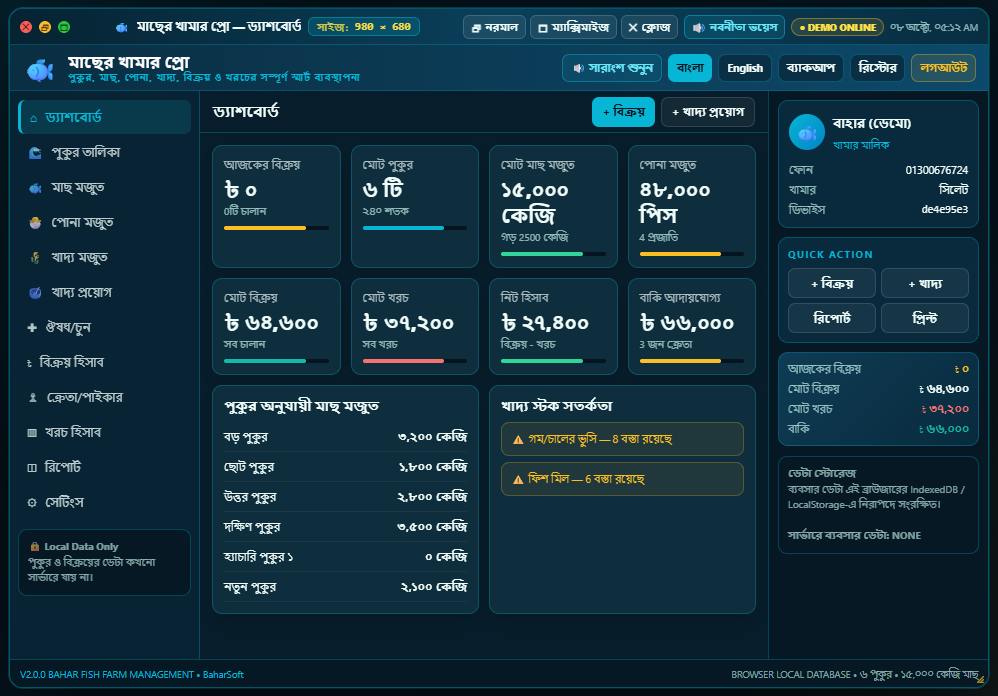Click the গম/চালের ভুসি stock warning
This screenshot has height=696, width=998.
[622, 439]
